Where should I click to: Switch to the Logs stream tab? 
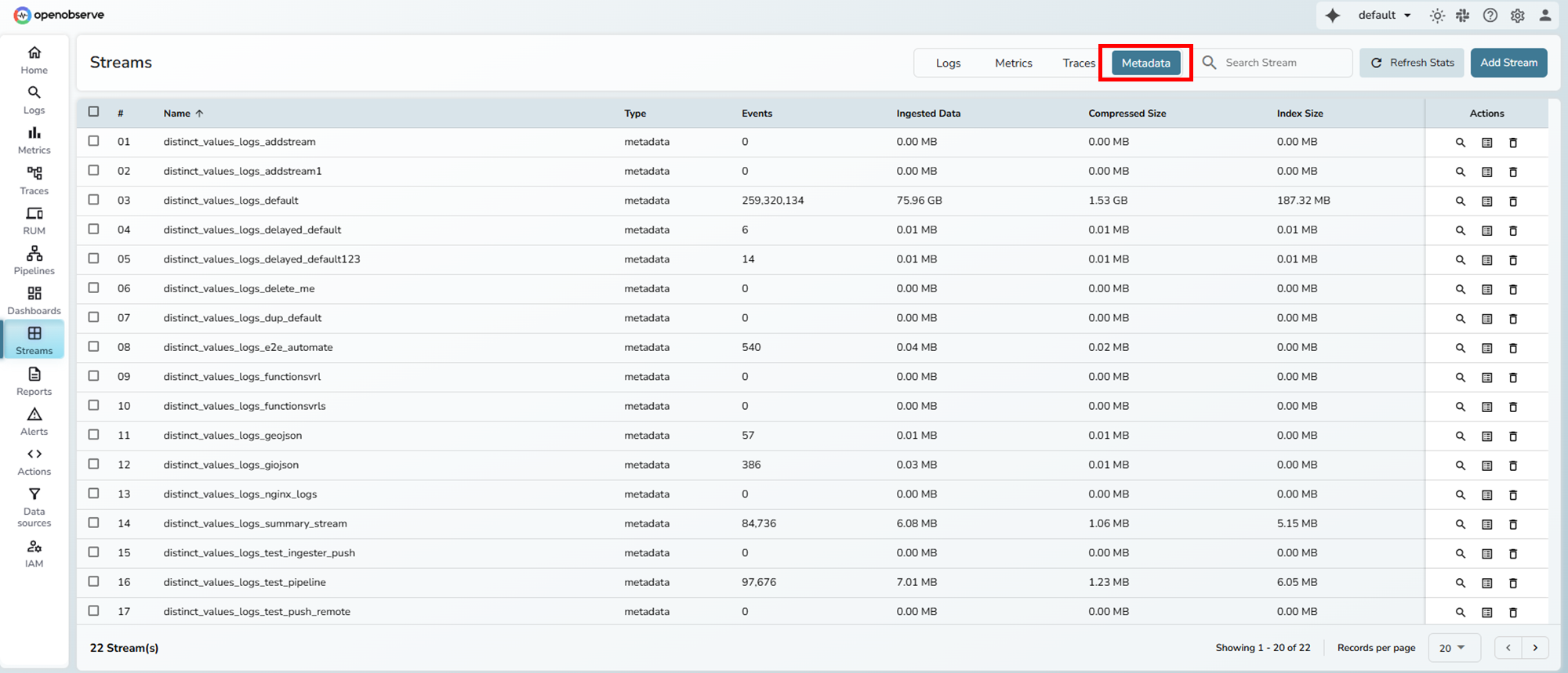[x=948, y=63]
